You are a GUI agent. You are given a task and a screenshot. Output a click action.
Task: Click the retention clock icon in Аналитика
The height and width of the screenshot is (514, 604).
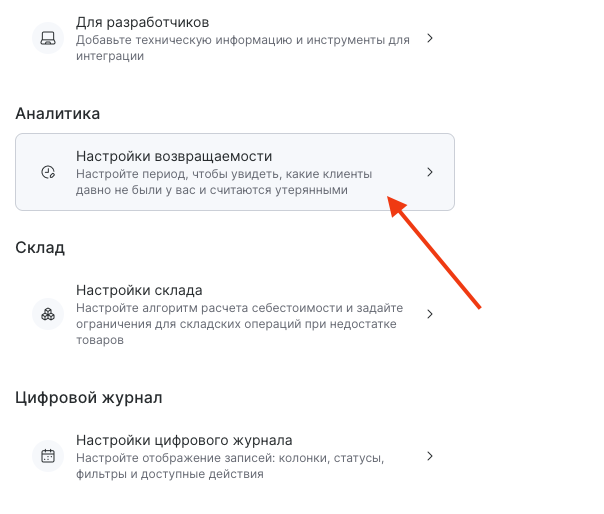click(x=47, y=172)
